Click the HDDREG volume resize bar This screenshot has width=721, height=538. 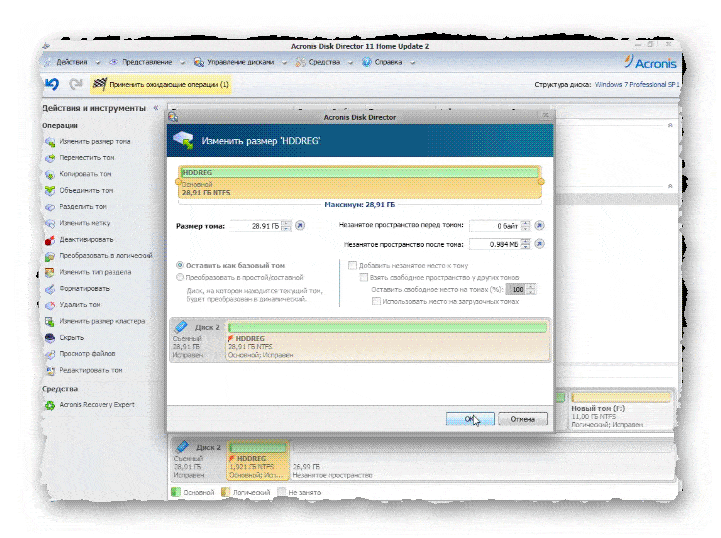pos(360,182)
